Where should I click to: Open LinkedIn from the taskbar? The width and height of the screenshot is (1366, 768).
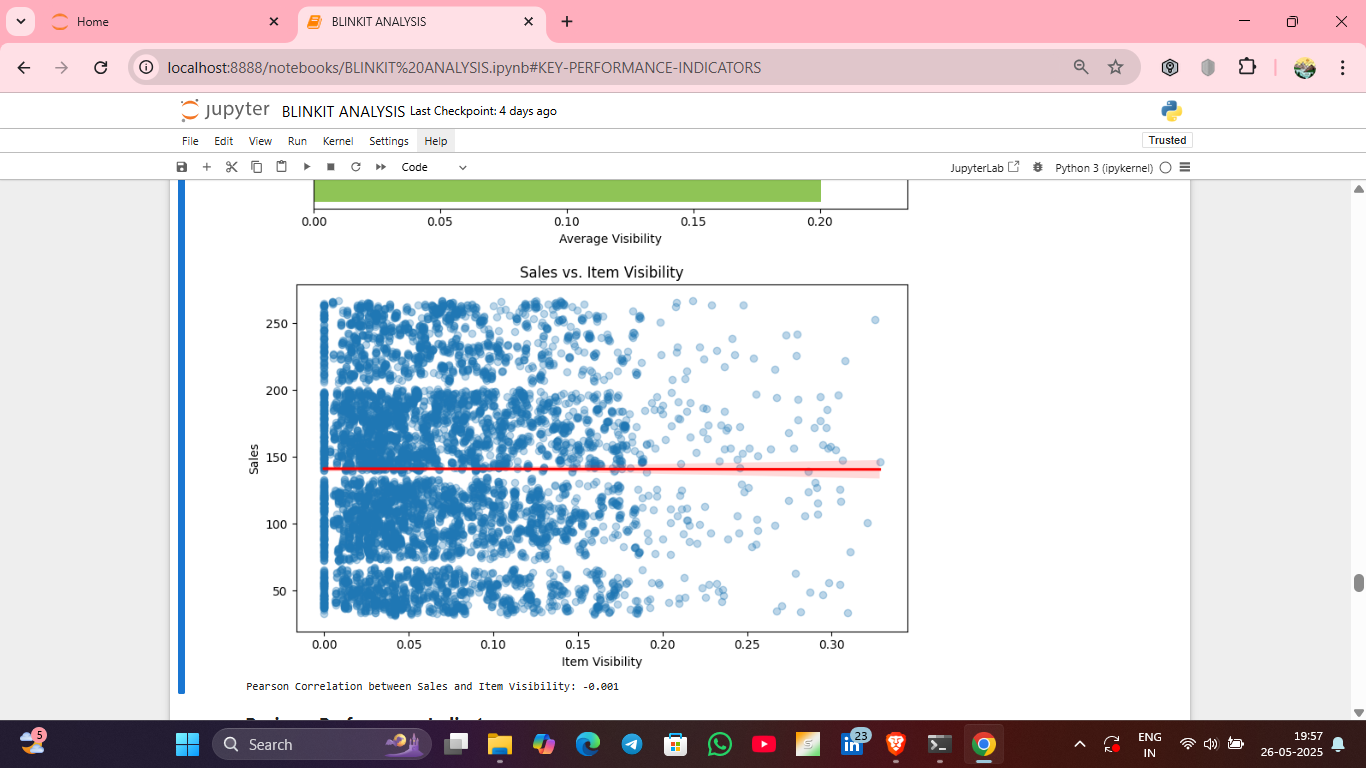click(852, 743)
